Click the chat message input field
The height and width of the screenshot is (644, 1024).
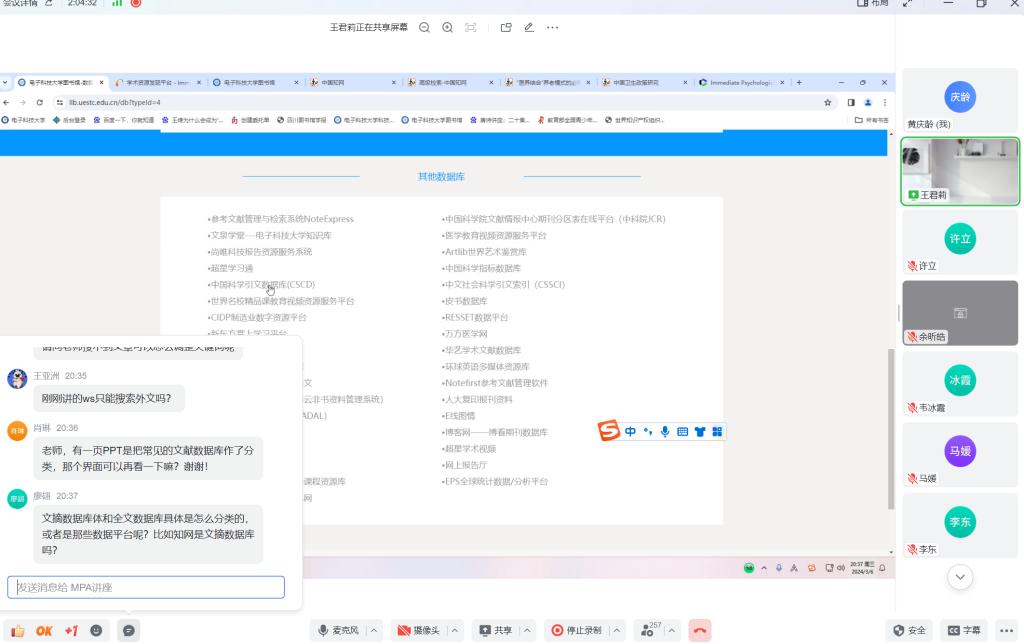coord(146,587)
